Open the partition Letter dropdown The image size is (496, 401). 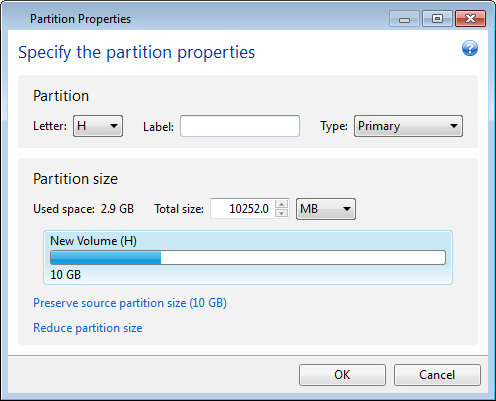[98, 126]
